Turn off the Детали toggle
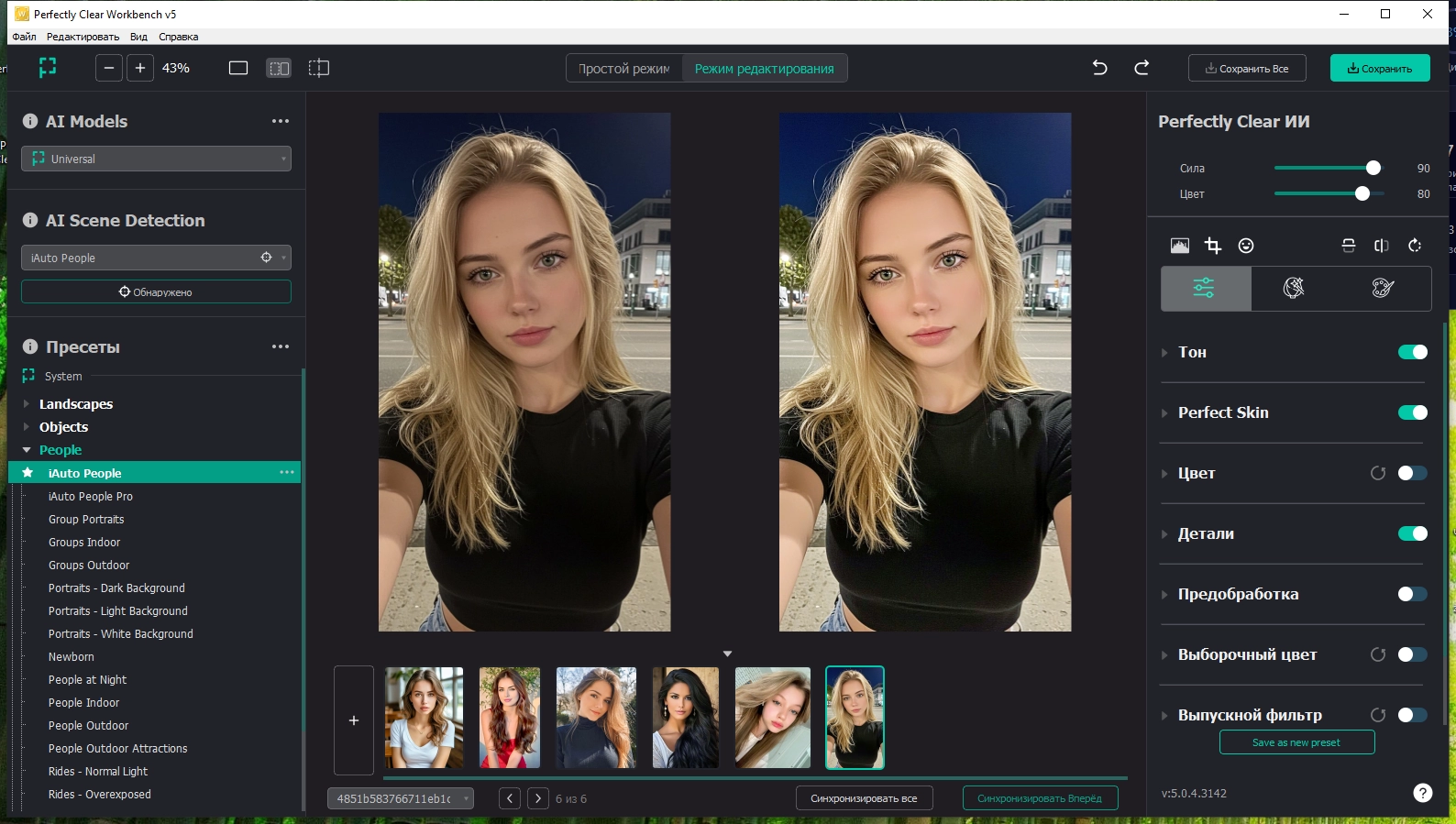The width and height of the screenshot is (1456, 824). tap(1413, 533)
